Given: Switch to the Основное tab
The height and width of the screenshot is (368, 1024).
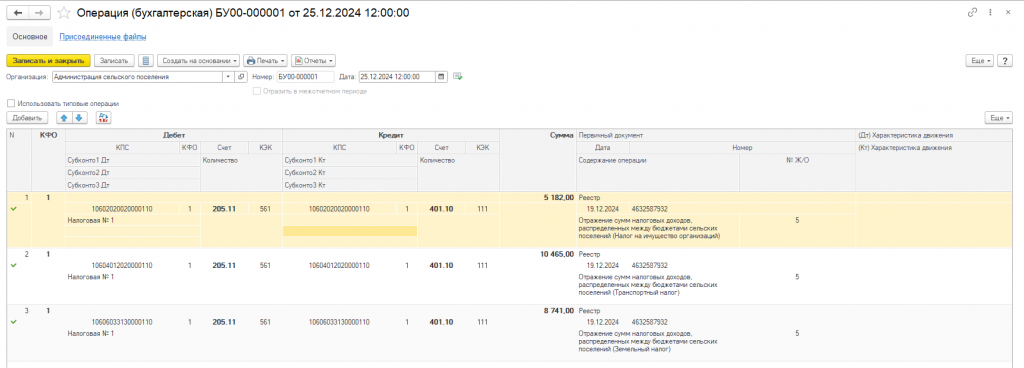Looking at the screenshot, I should click(30, 37).
